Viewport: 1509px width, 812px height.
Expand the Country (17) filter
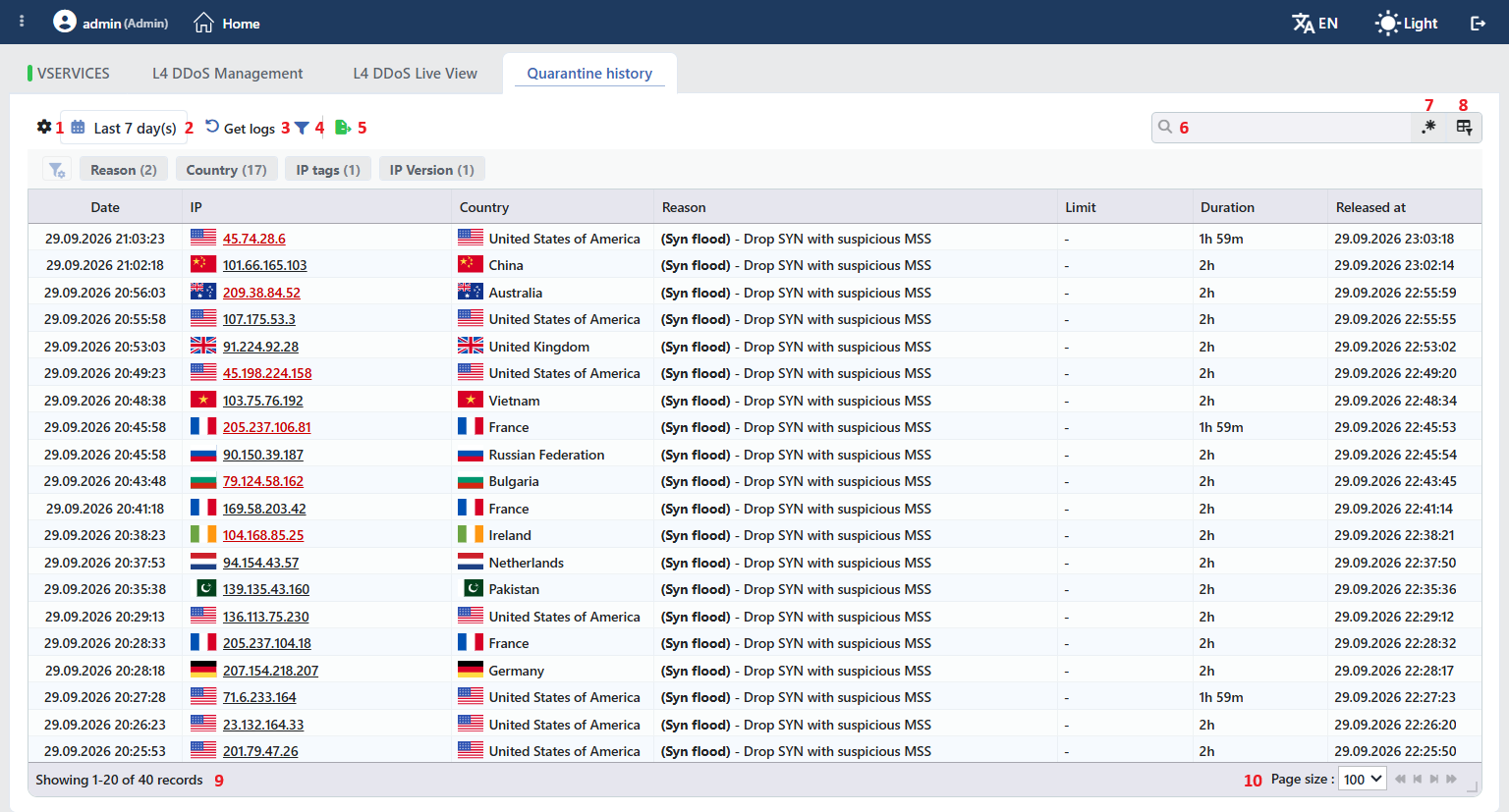[x=227, y=170]
